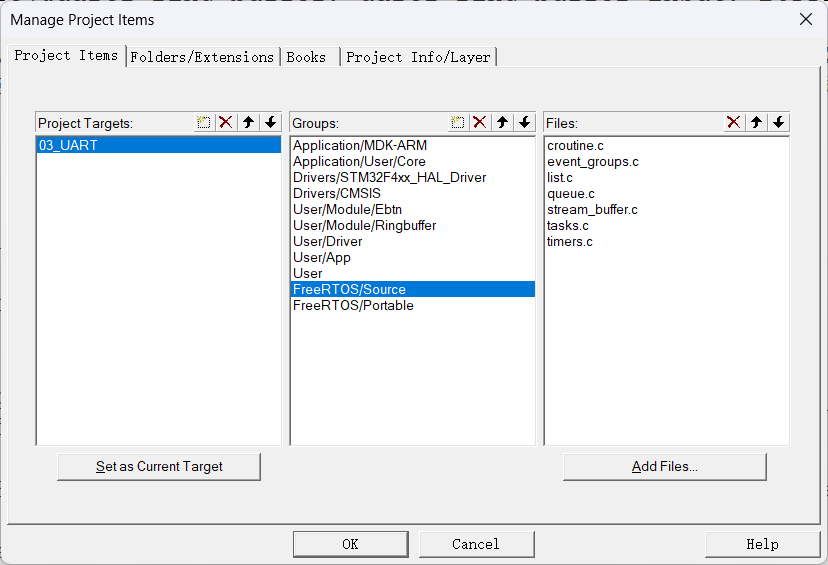Move project target down
This screenshot has width=828, height=565.
point(270,123)
